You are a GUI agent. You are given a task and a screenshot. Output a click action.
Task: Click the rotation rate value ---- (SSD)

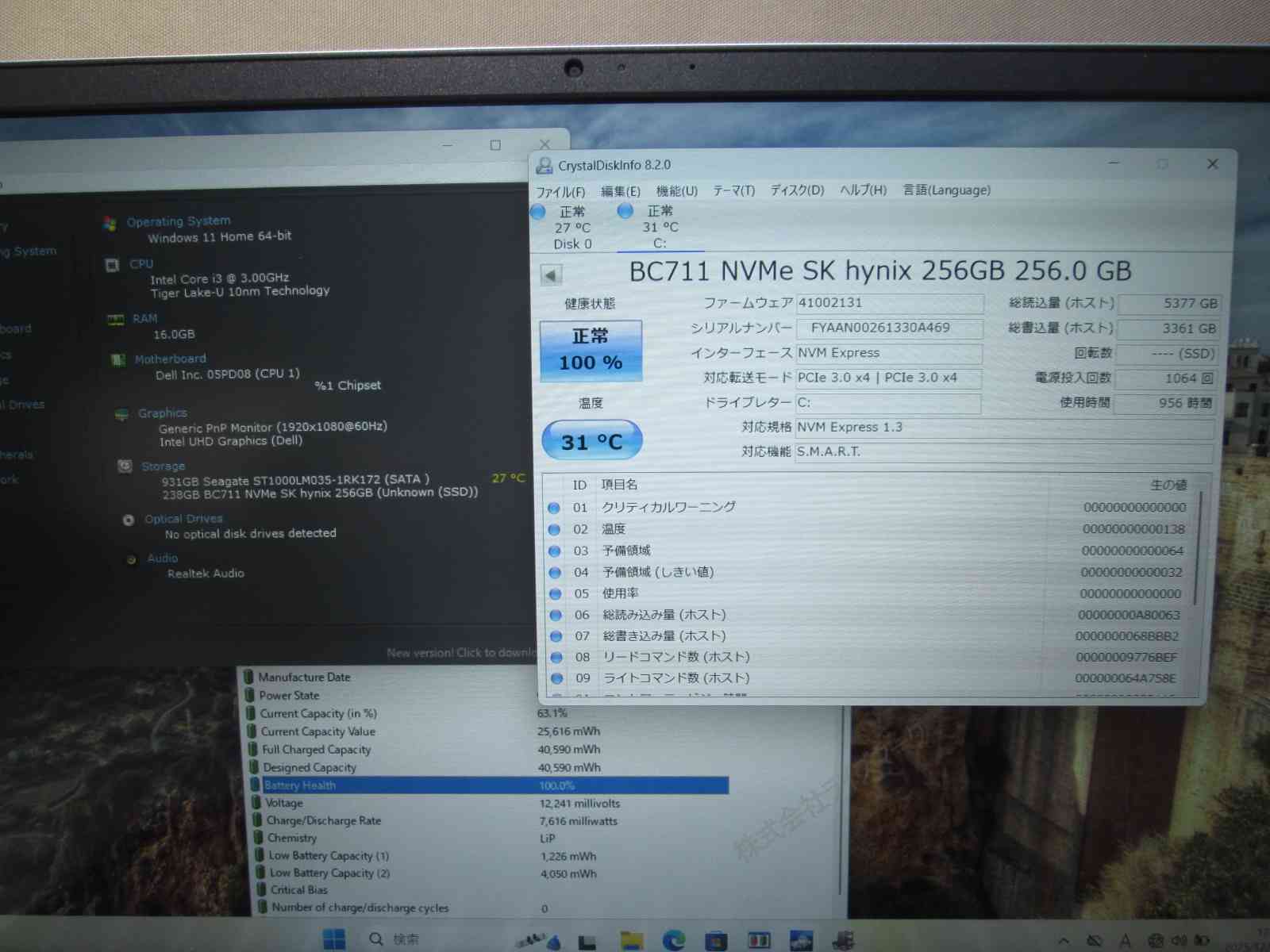tap(1168, 354)
